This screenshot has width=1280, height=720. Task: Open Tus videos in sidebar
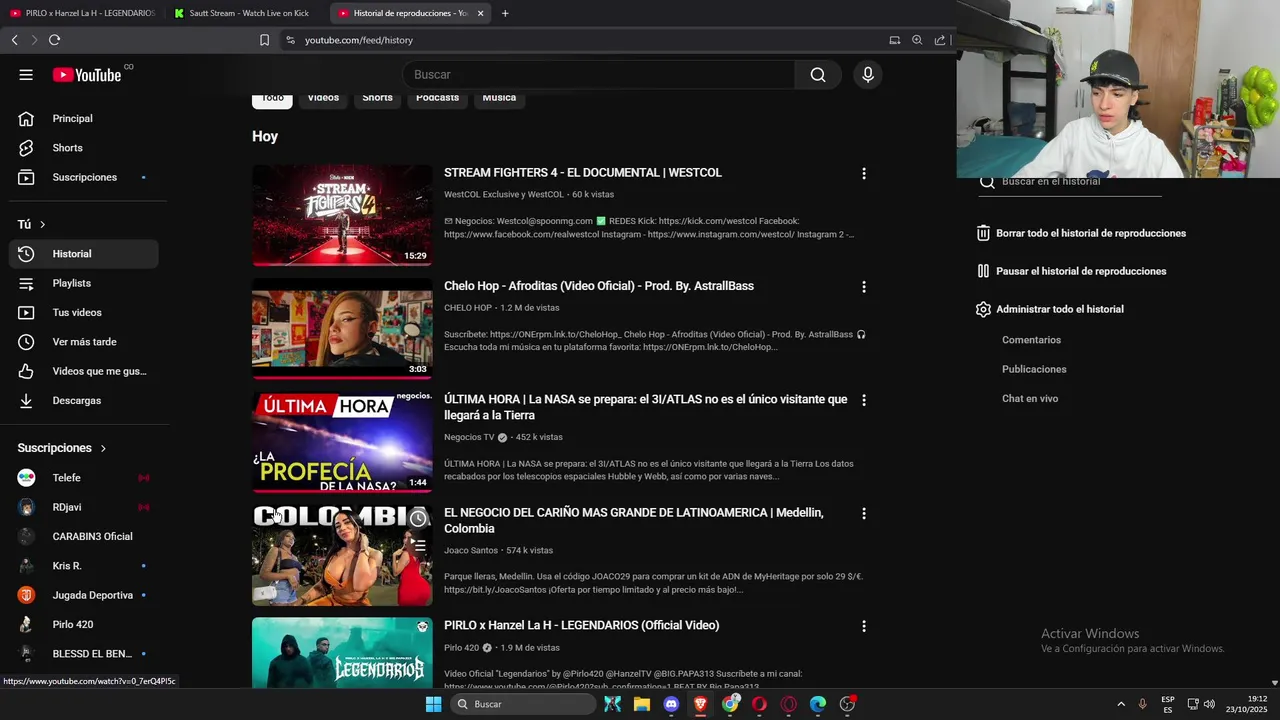84,313
